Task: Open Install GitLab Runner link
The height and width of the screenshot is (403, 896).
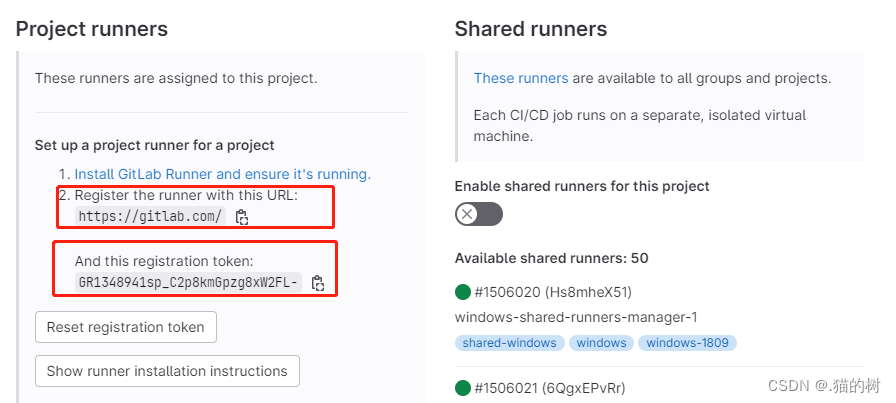Action: pyautogui.click(x=223, y=174)
